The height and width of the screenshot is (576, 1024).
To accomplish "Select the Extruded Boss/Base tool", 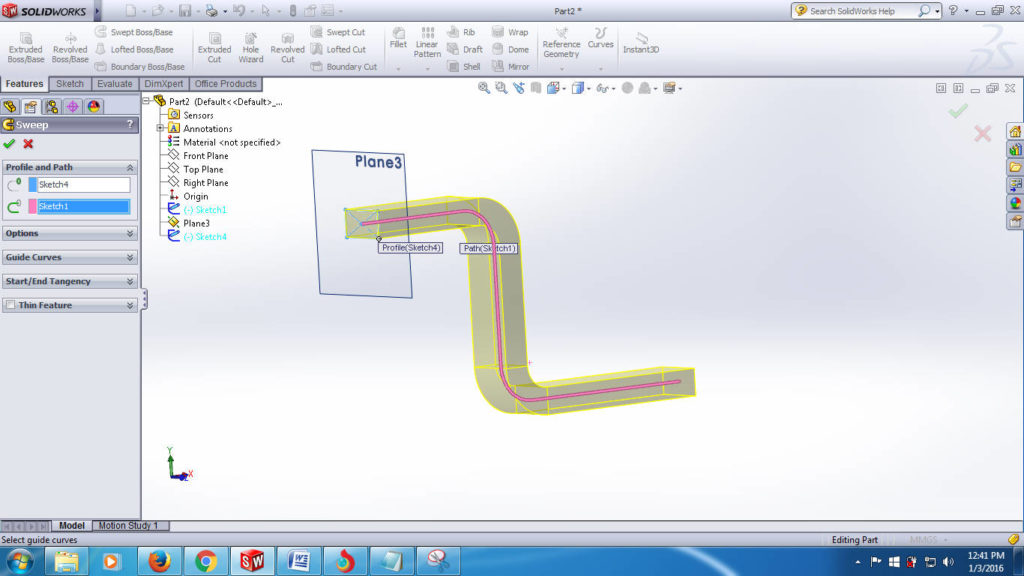I will (x=26, y=46).
